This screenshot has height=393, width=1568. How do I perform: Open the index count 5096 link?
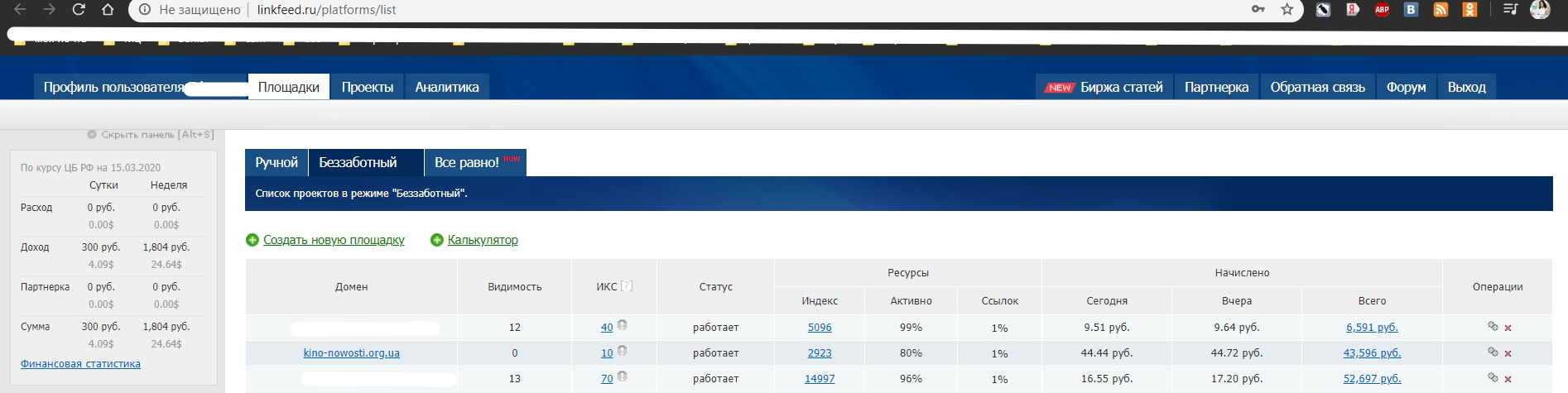tap(820, 328)
